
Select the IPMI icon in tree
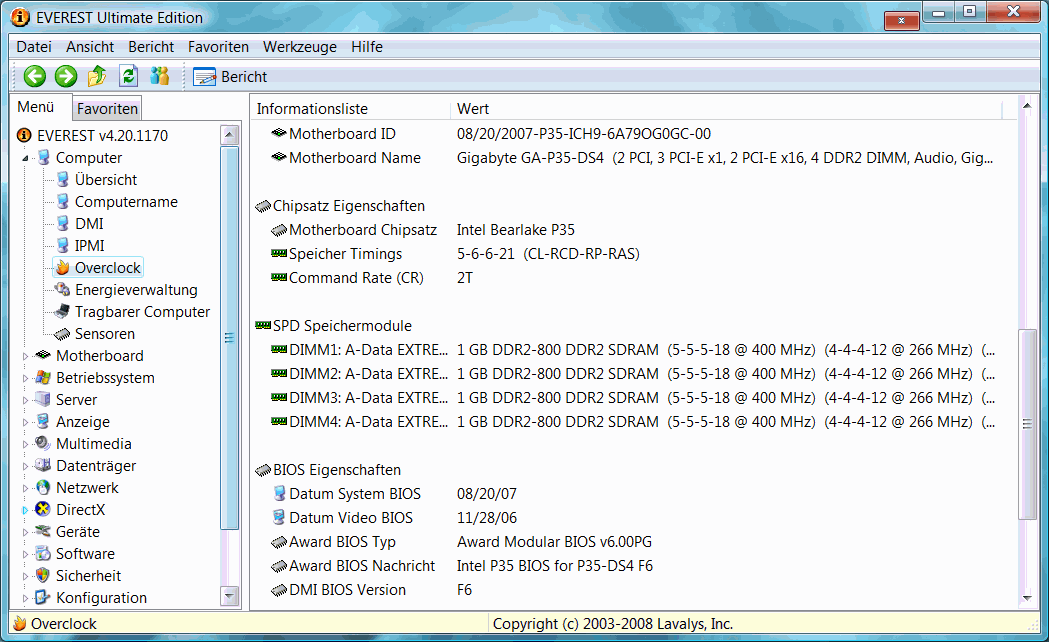point(62,245)
